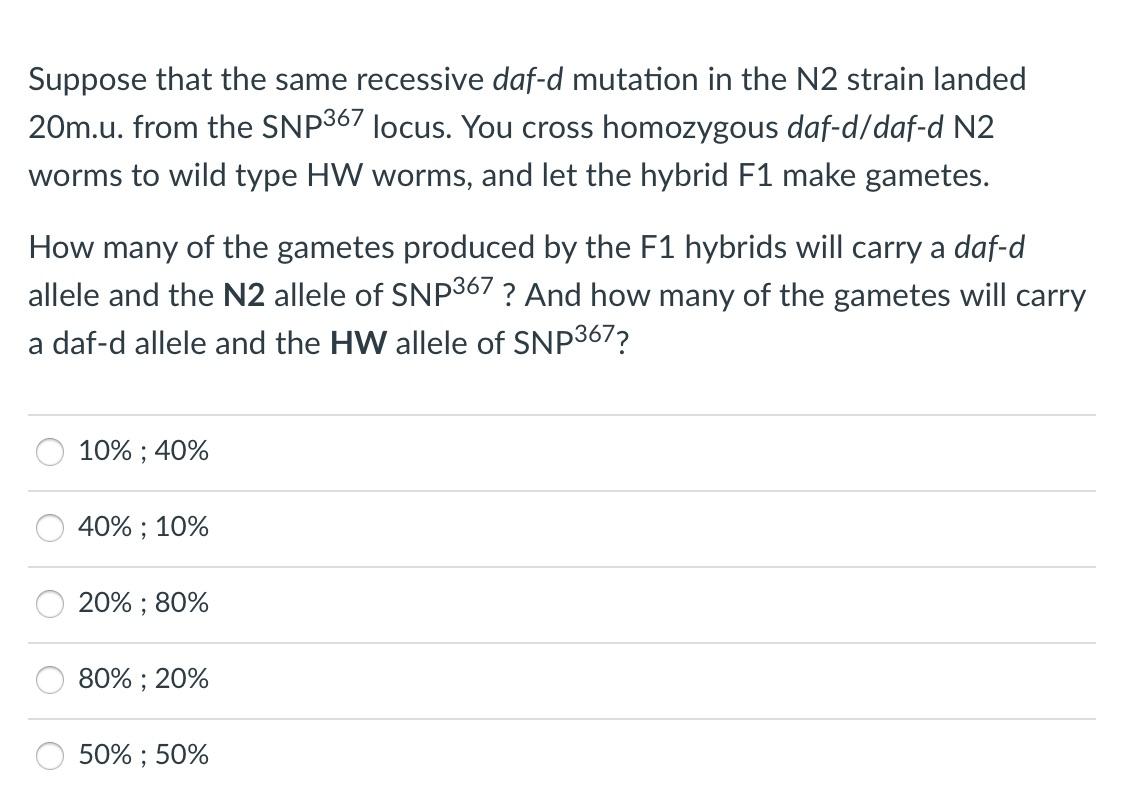The image size is (1122, 812).
Task: Click the answer label "20% ; 80%"
Action: coord(143,603)
